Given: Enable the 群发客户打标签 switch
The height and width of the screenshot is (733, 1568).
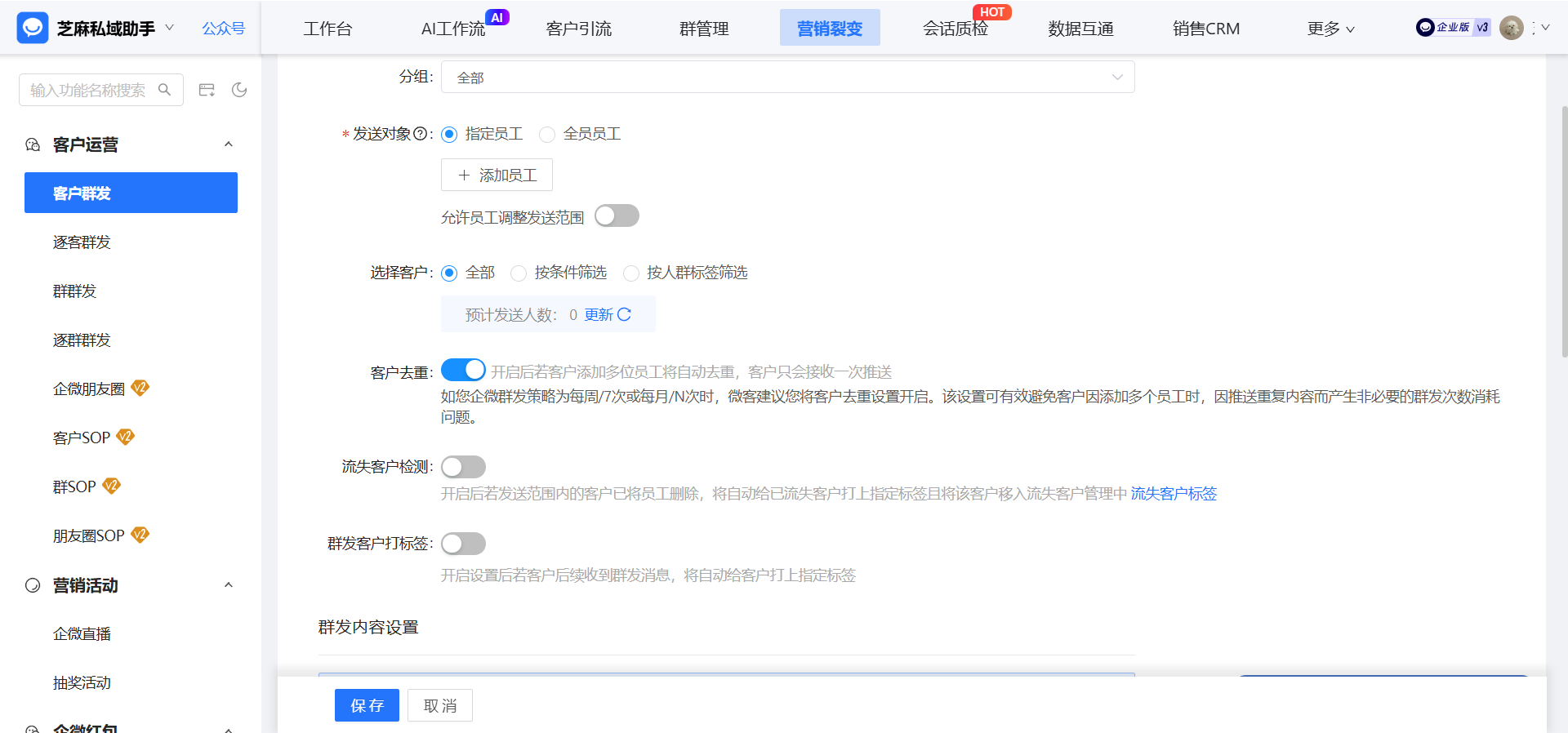Looking at the screenshot, I should pyautogui.click(x=463, y=544).
